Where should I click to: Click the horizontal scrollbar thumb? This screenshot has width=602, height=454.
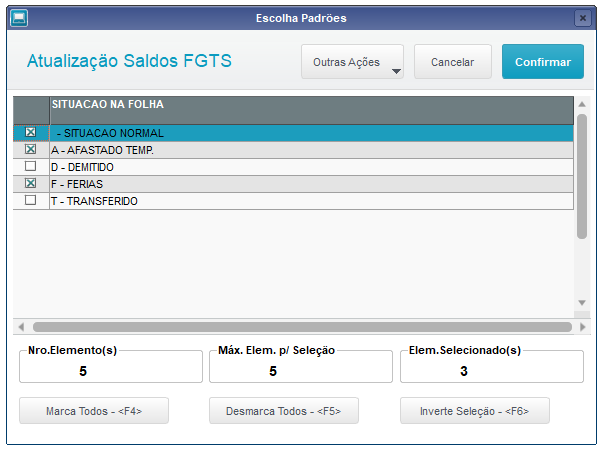point(303,327)
